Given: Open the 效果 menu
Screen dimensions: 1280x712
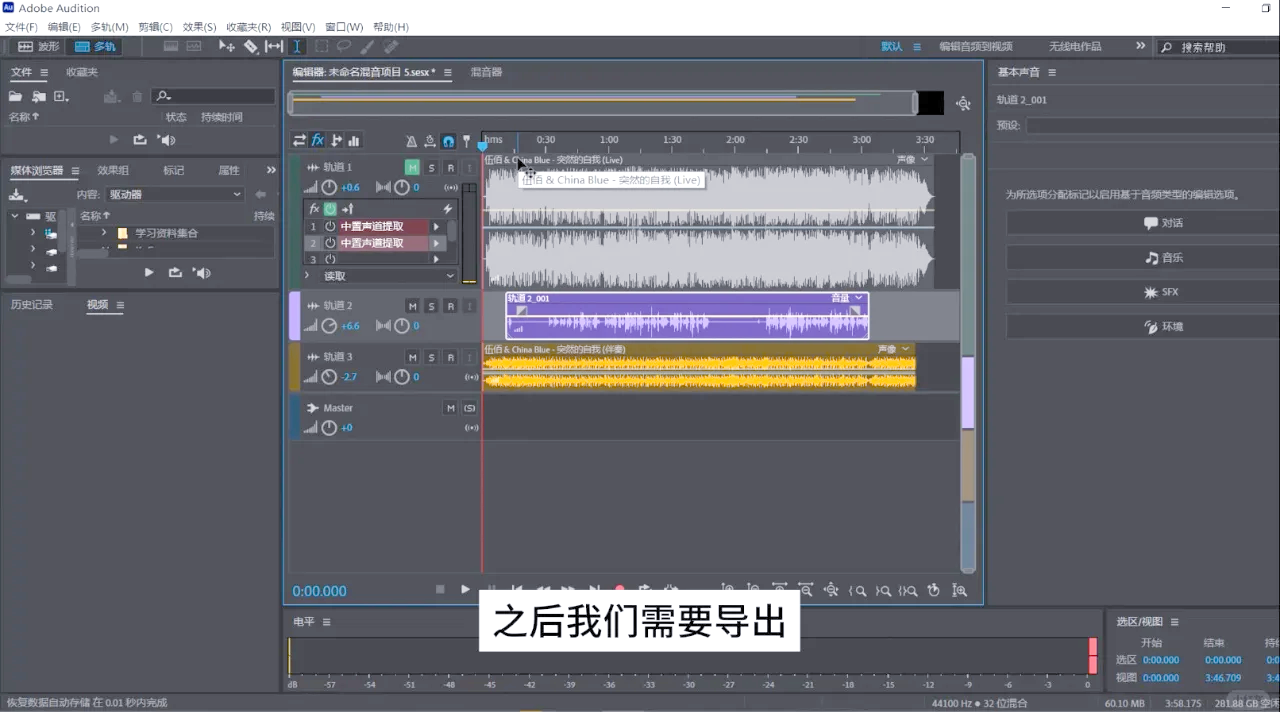Looking at the screenshot, I should (x=196, y=26).
